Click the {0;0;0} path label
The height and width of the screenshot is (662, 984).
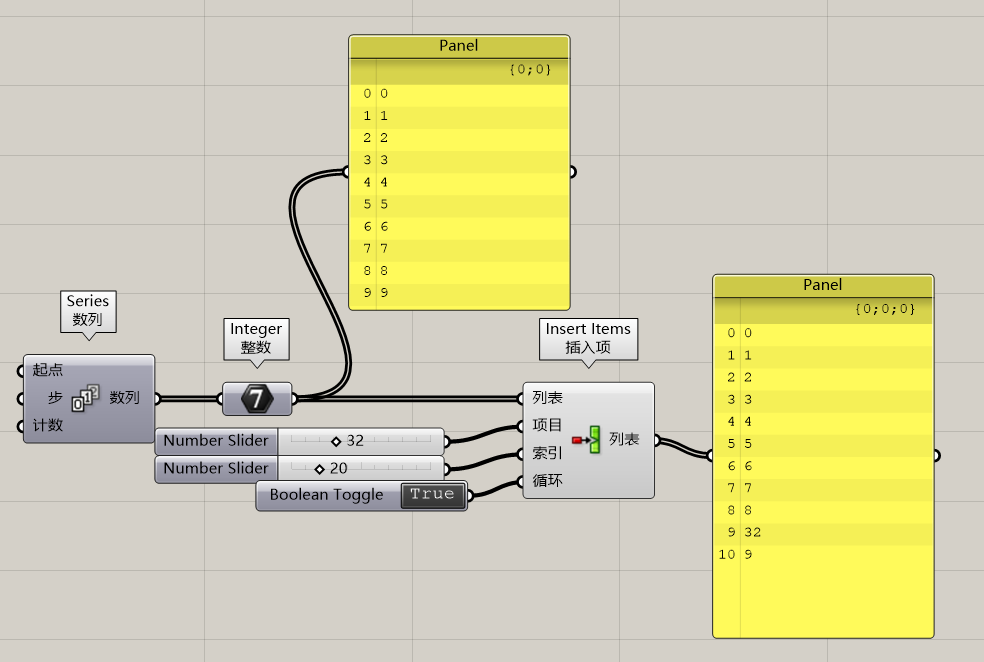[x=885, y=309]
